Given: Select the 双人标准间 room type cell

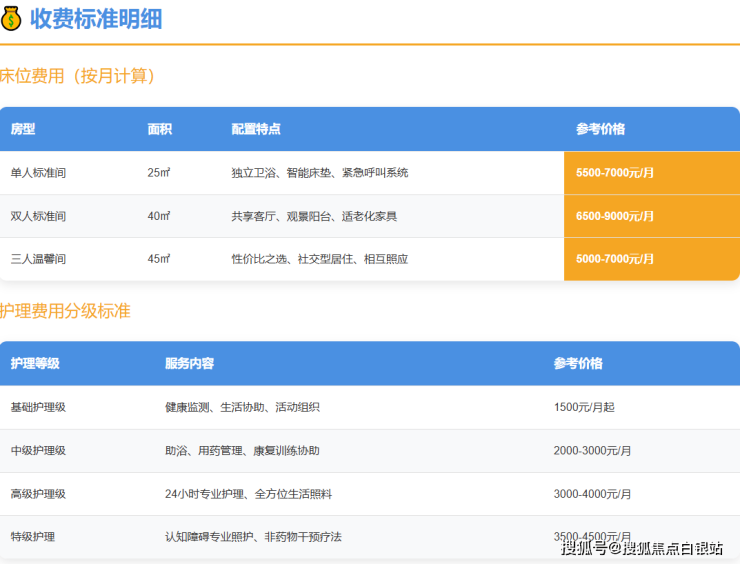Looking at the screenshot, I should 38,216.
